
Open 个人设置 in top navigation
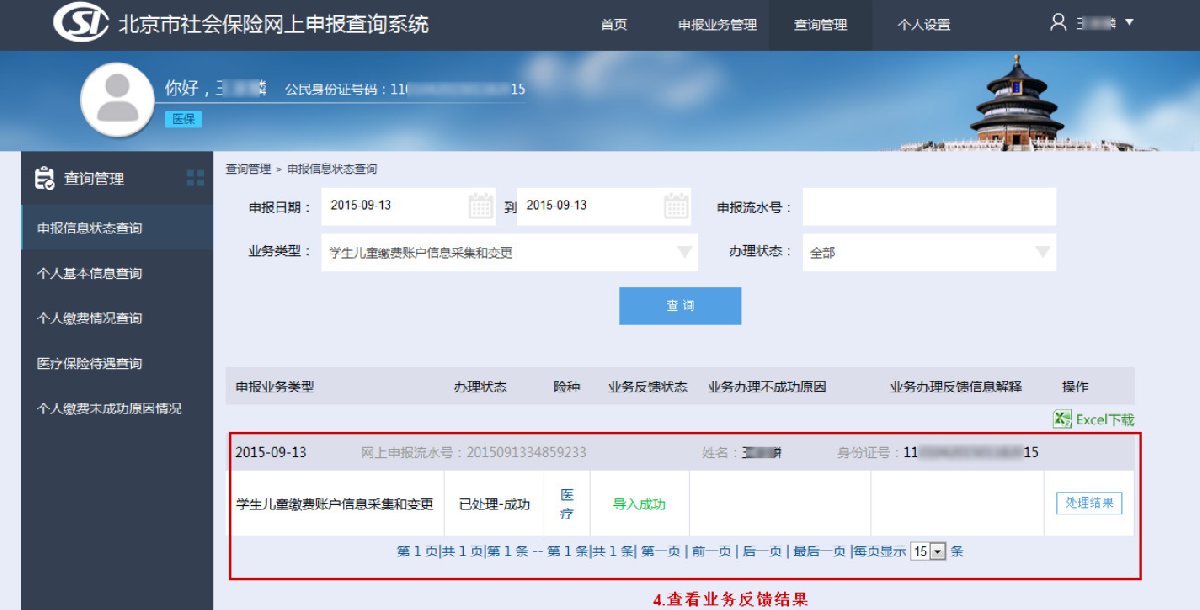(x=923, y=25)
